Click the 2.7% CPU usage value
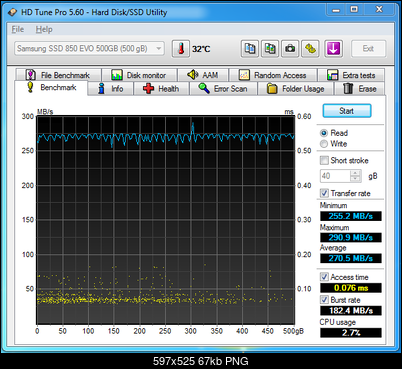The height and width of the screenshot is (369, 402). [x=351, y=333]
